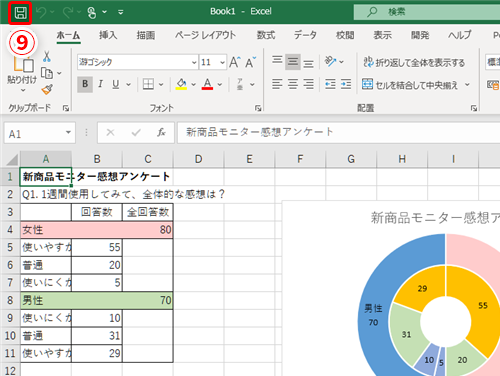This screenshot has height=376, width=500.
Task: Increase font size with large A
Action: coord(234,62)
